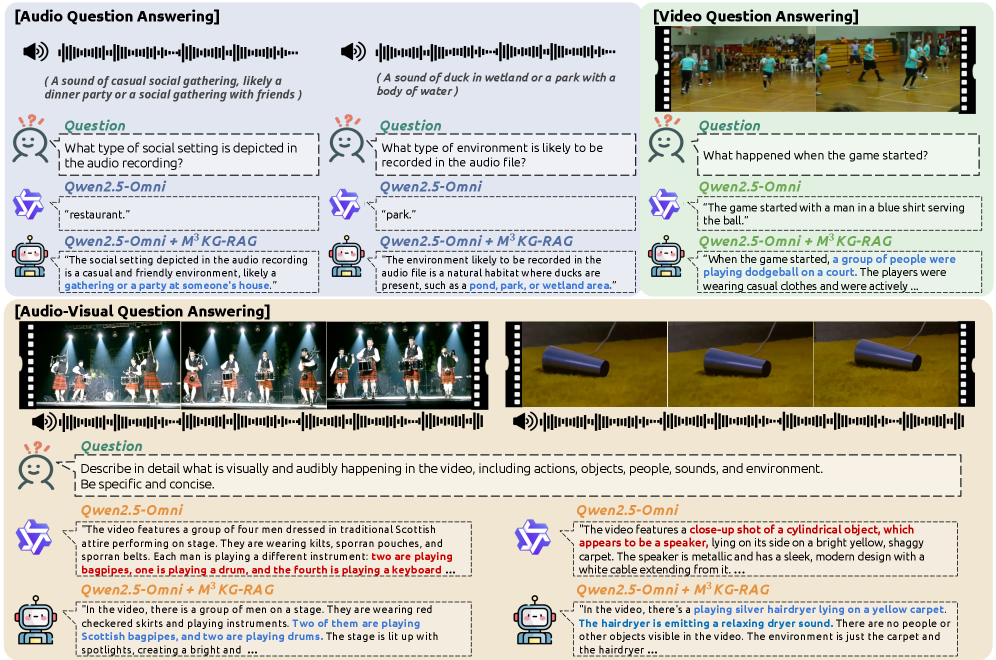Open the last hairdryer on carpet frame
Screen dimensions: 996x660
coord(885,363)
